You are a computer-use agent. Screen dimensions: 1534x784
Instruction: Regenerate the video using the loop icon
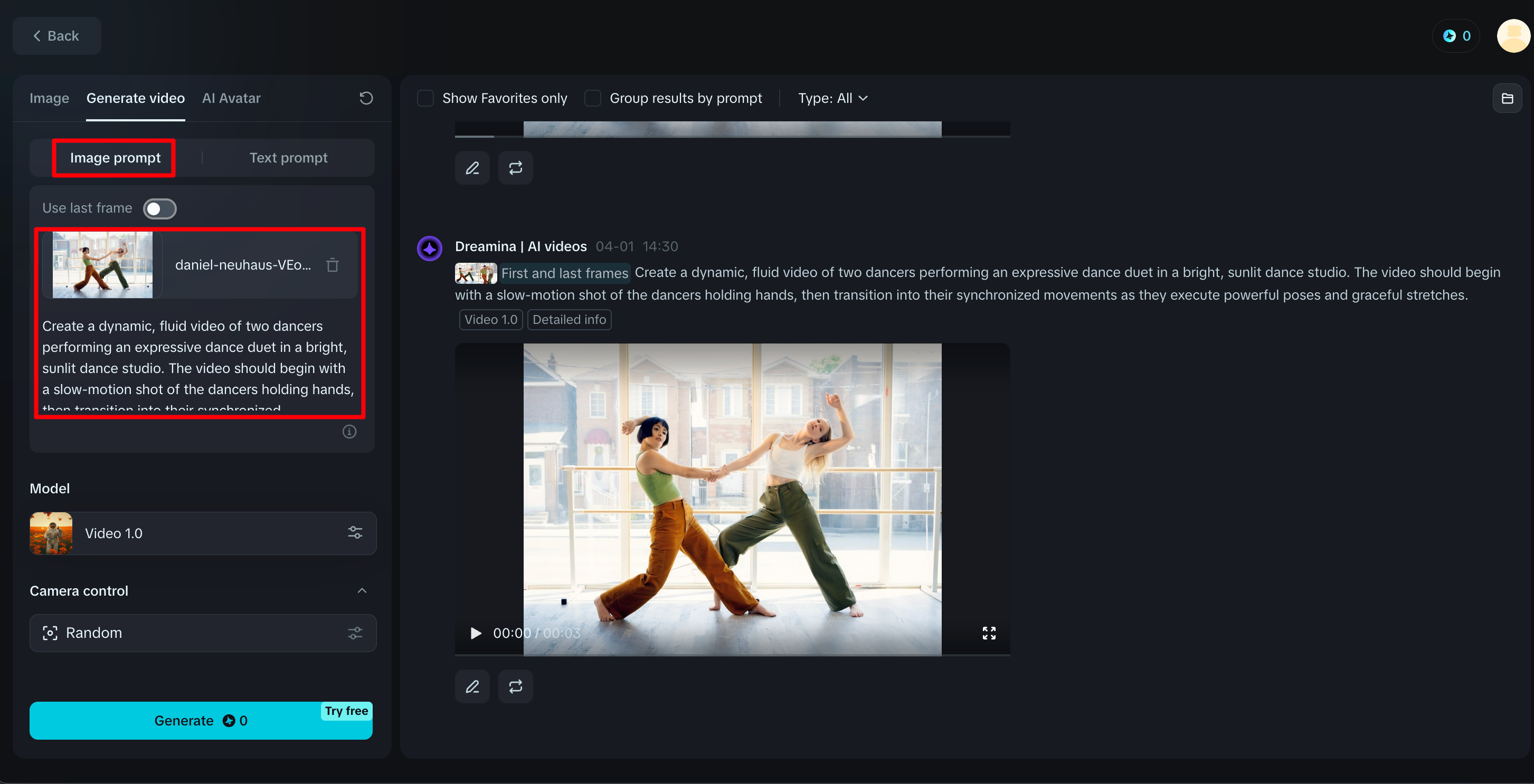coord(515,686)
